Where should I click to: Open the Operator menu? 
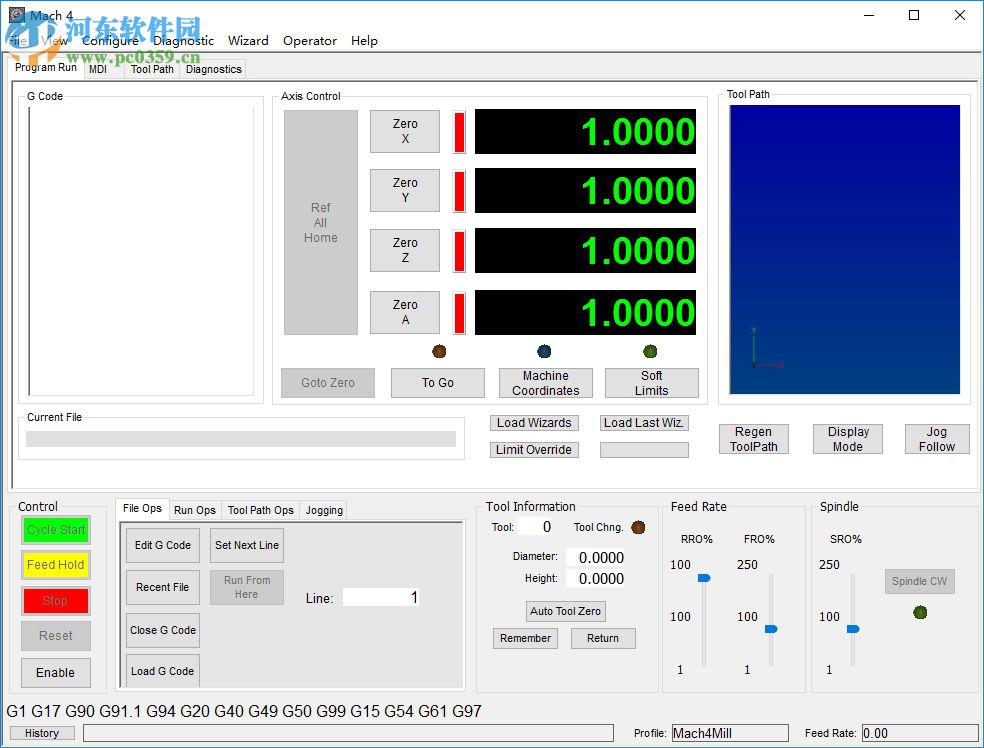[310, 41]
